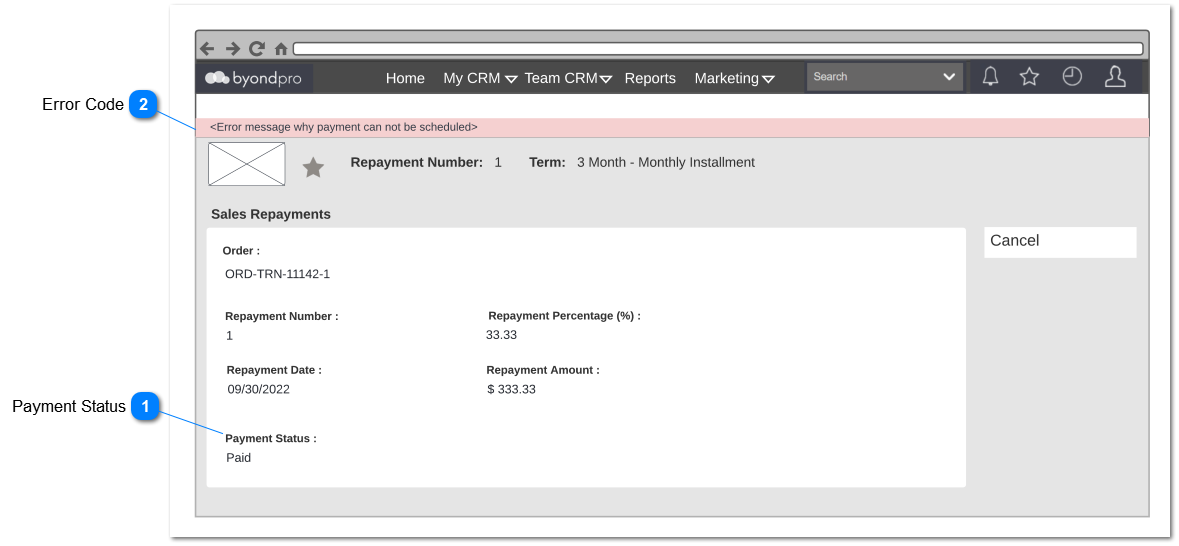Open the Marketing dropdown menu
This screenshot has width=1179, height=546.
pos(735,78)
